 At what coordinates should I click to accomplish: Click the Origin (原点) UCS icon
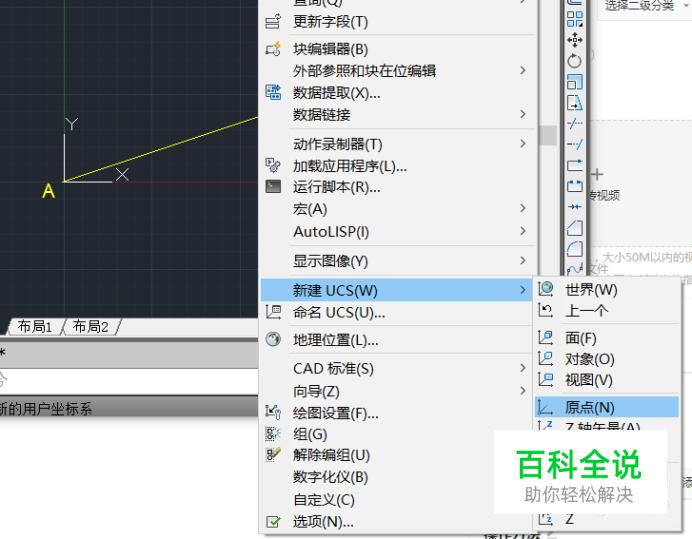click(546, 407)
